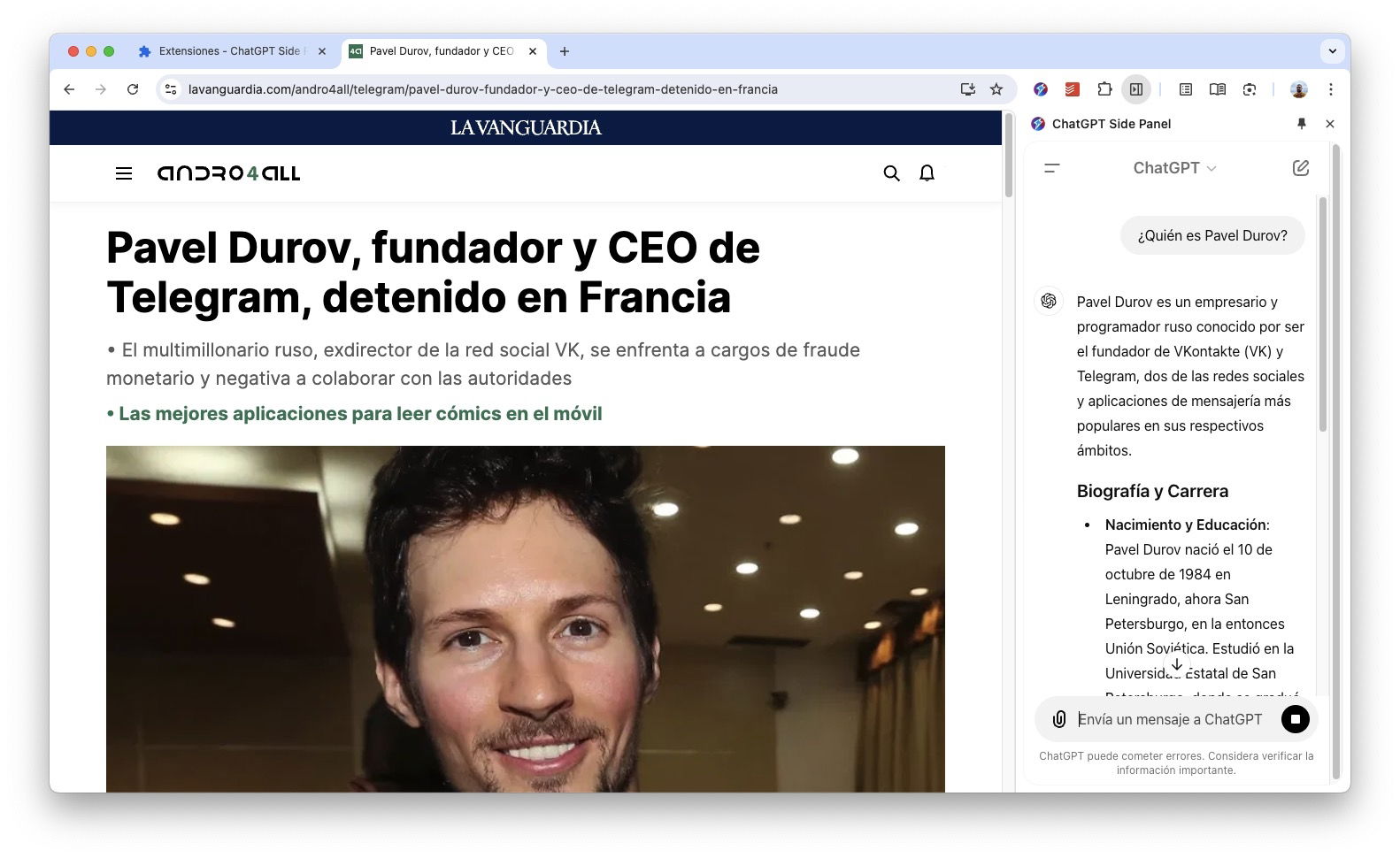Go back to the previous page
This screenshot has height=858, width=1400.
tap(69, 89)
